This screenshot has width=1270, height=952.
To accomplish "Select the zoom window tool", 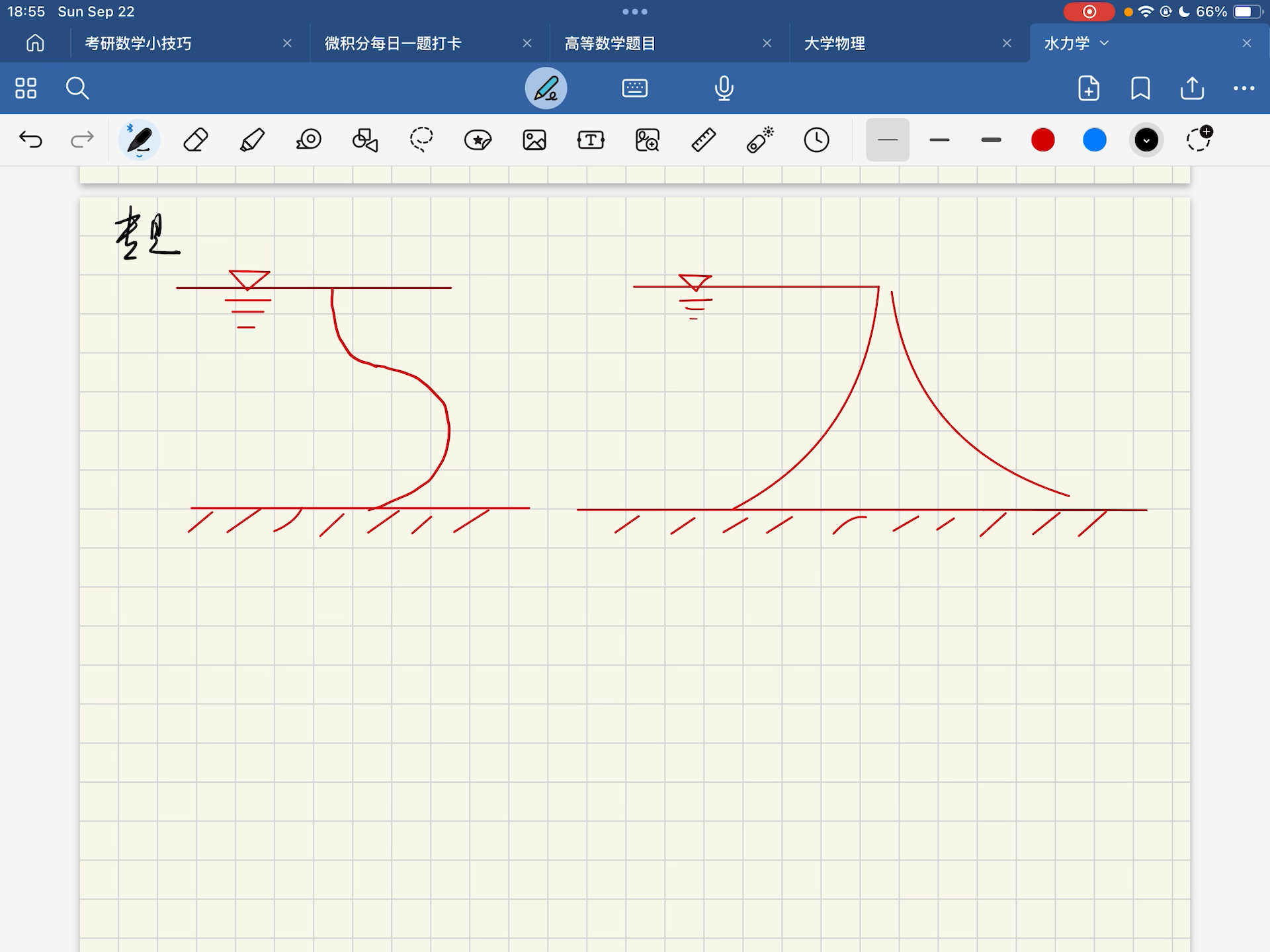I will pyautogui.click(x=647, y=140).
